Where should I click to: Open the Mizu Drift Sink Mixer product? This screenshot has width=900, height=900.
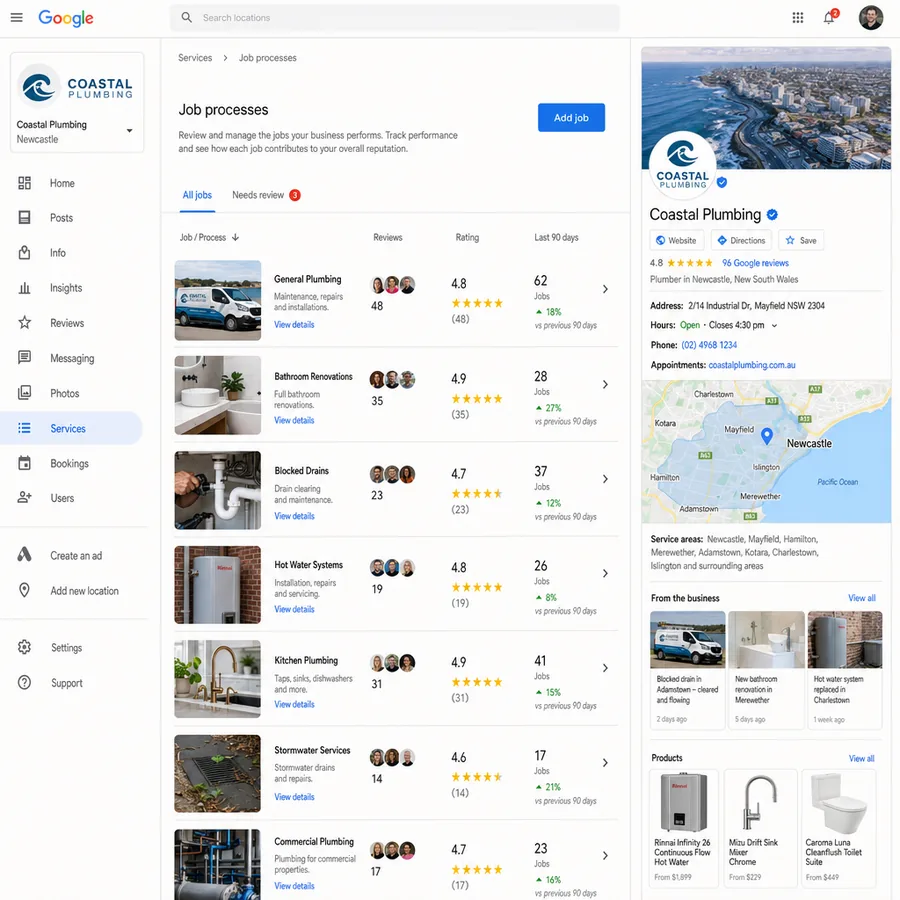click(761, 828)
